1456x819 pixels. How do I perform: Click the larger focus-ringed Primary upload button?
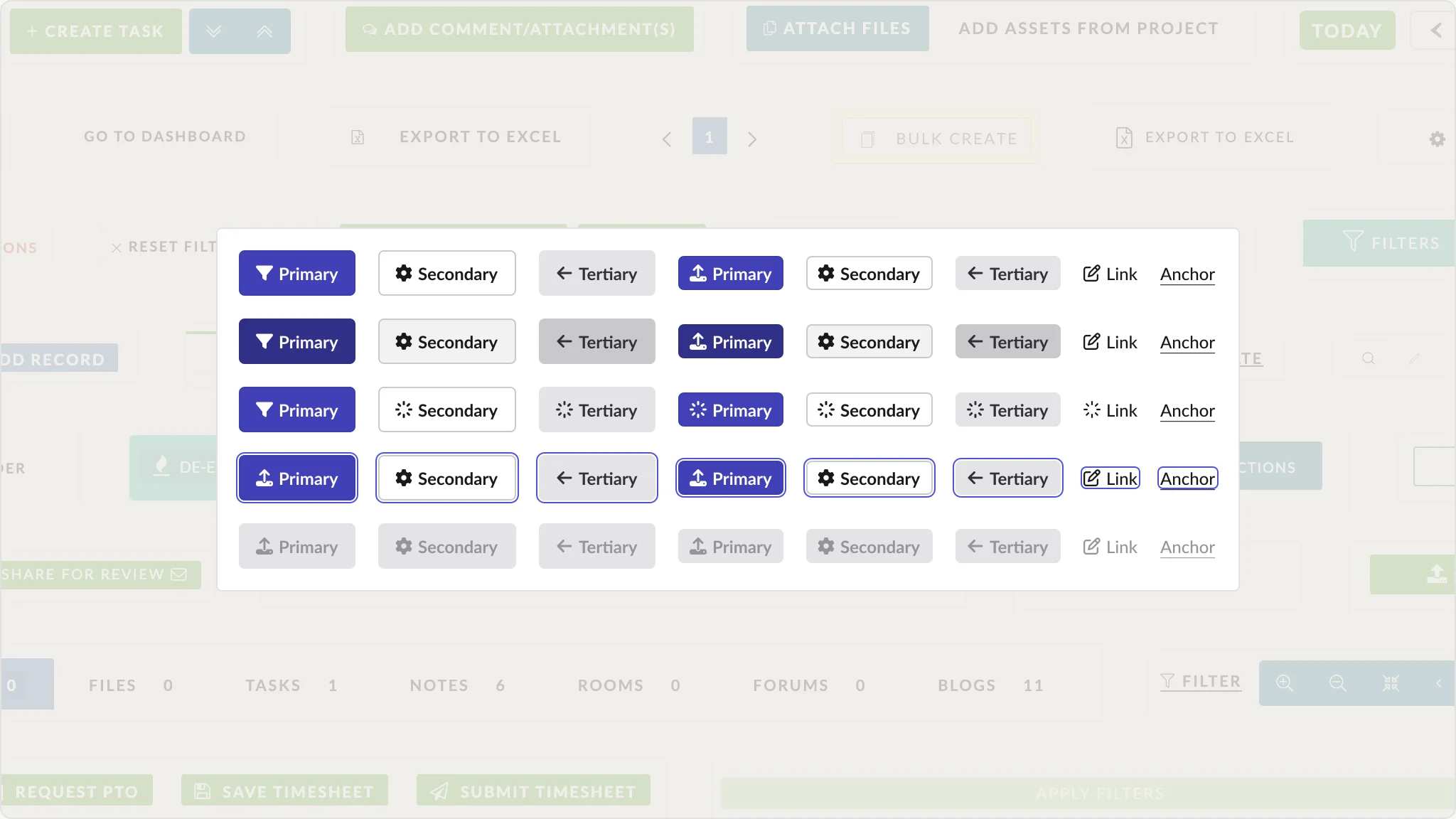click(297, 478)
